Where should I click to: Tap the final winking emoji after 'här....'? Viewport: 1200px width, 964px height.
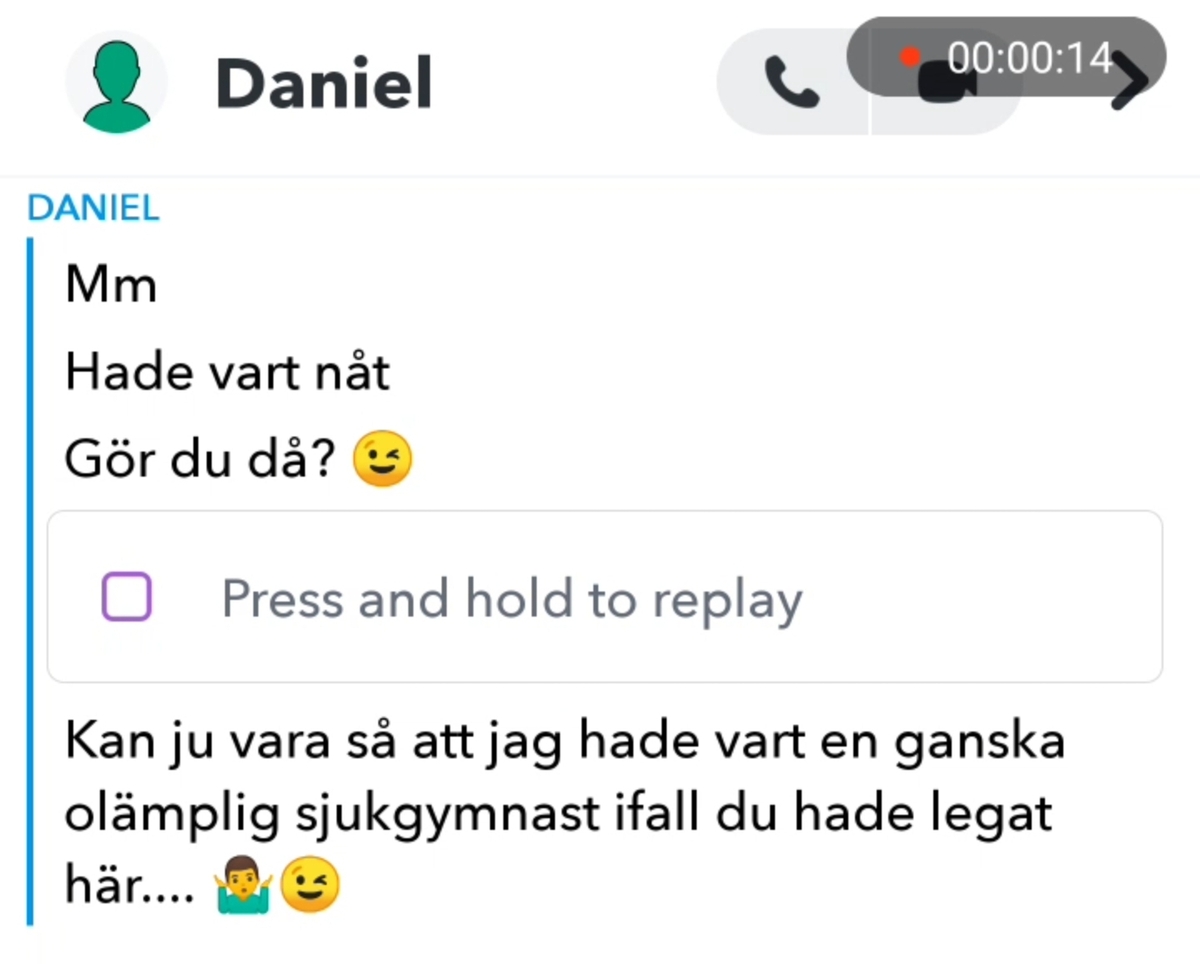pyautogui.click(x=310, y=884)
